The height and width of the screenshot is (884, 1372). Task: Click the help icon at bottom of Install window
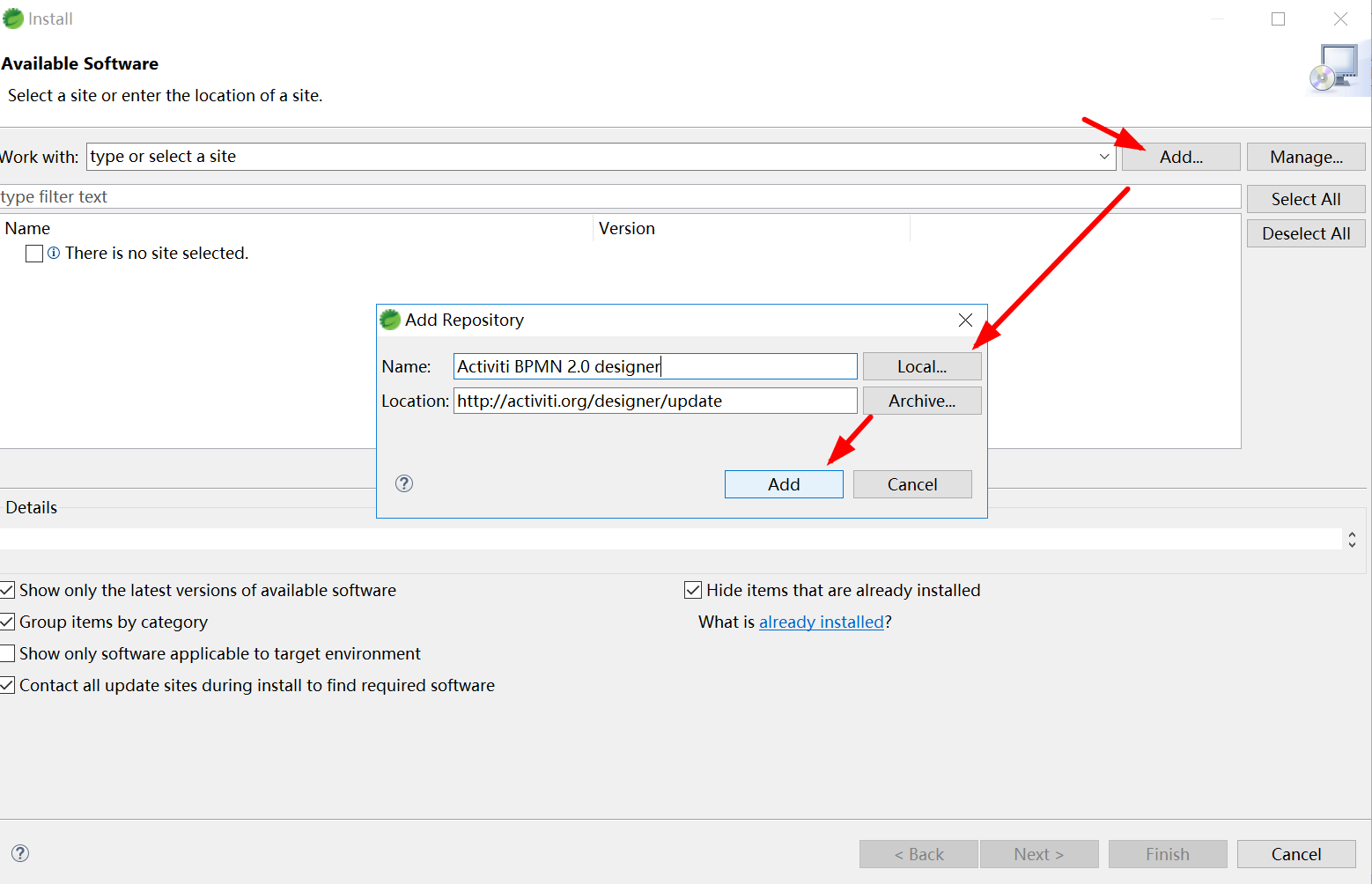pyautogui.click(x=20, y=853)
